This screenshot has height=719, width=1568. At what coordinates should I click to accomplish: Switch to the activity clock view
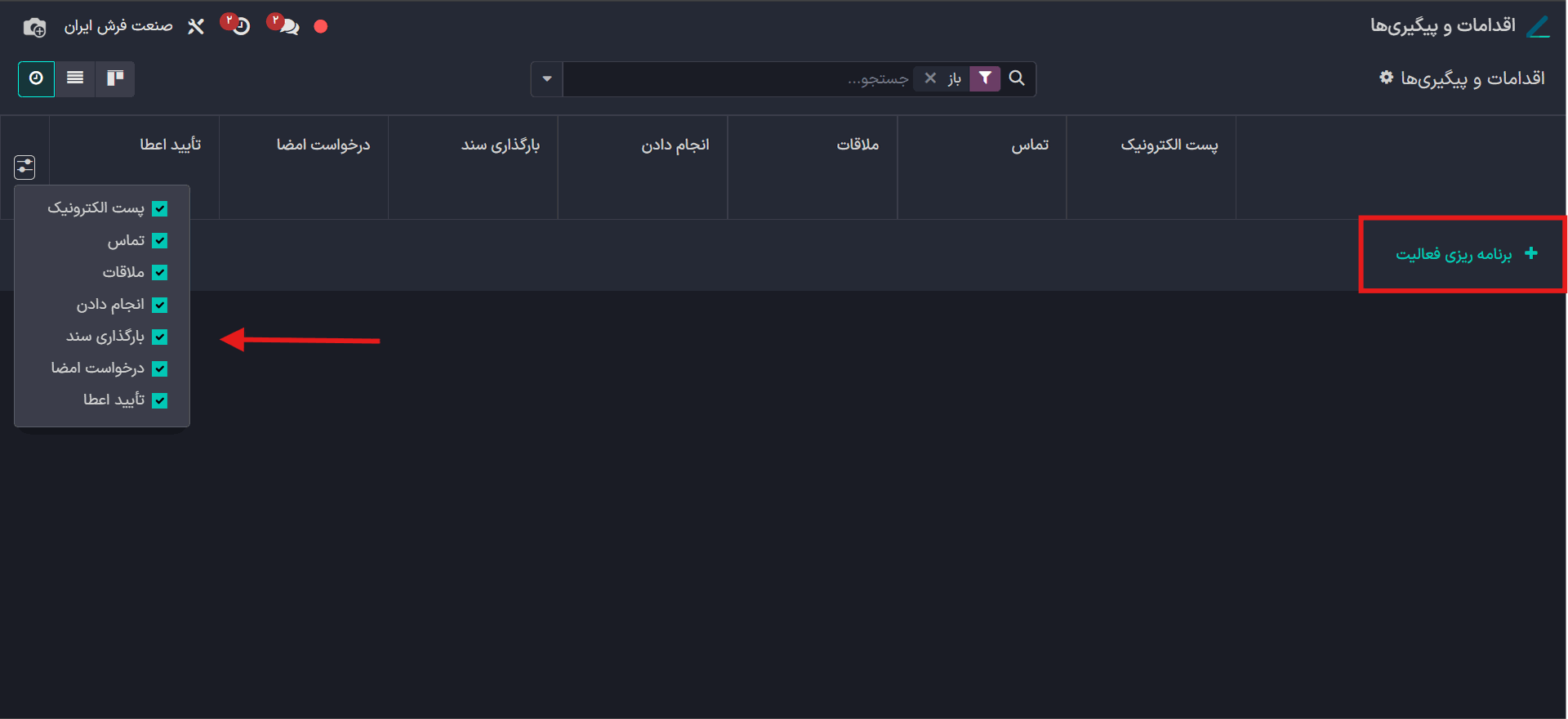36,78
